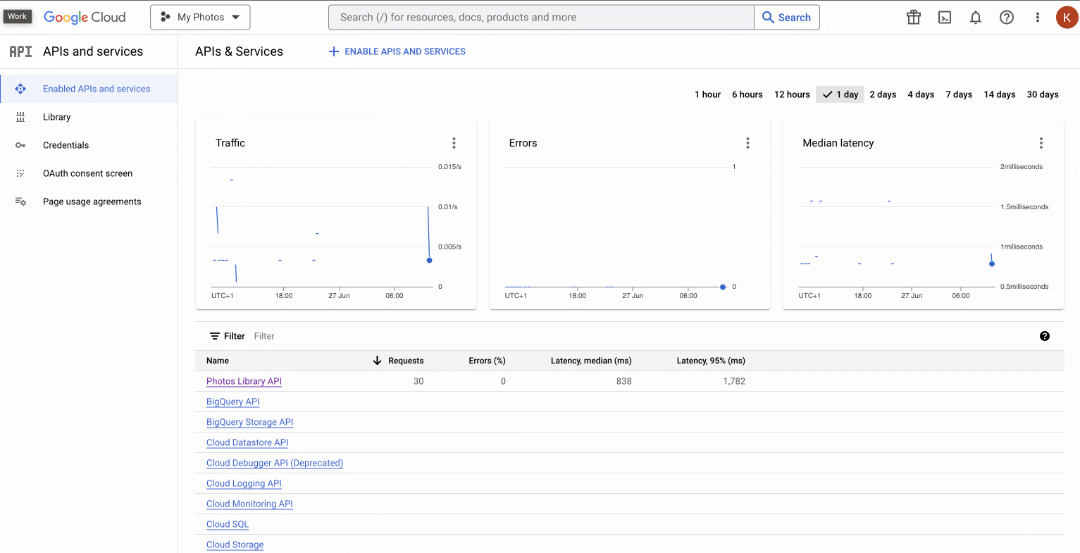Click the Name column header
Image resolution: width=1080 pixels, height=553 pixels.
tap(218, 360)
